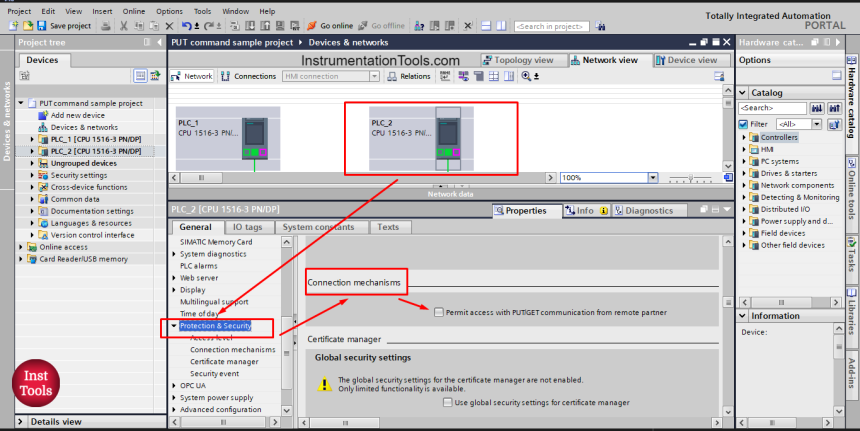Click the Info tab in inspector window
The image size is (860, 431).
coord(585,211)
